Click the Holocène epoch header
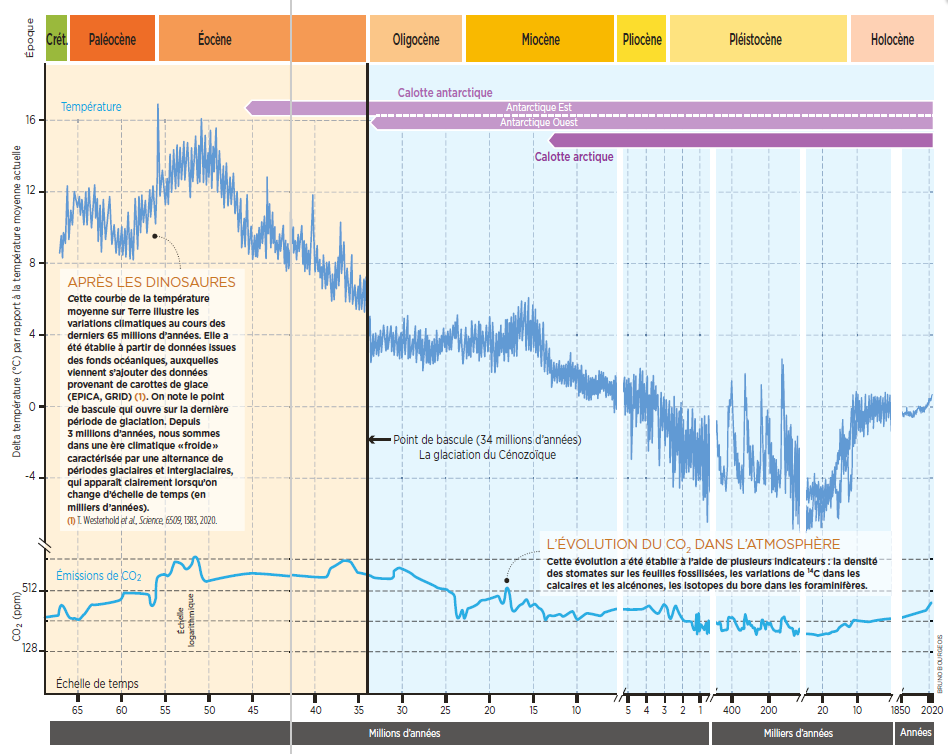 [x=892, y=40]
